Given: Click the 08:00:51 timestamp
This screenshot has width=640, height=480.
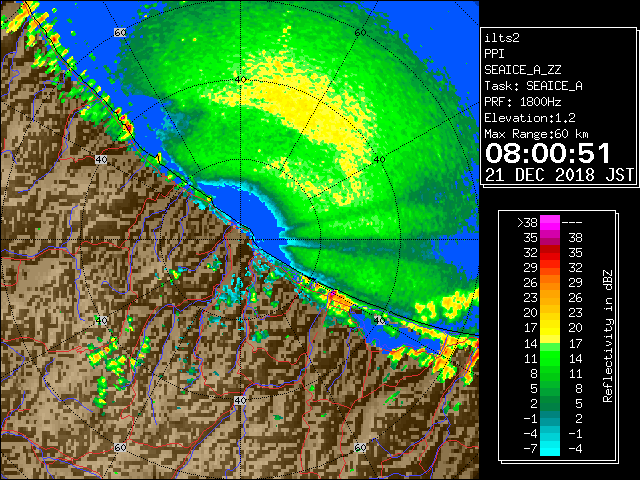Looking at the screenshot, I should (548, 153).
